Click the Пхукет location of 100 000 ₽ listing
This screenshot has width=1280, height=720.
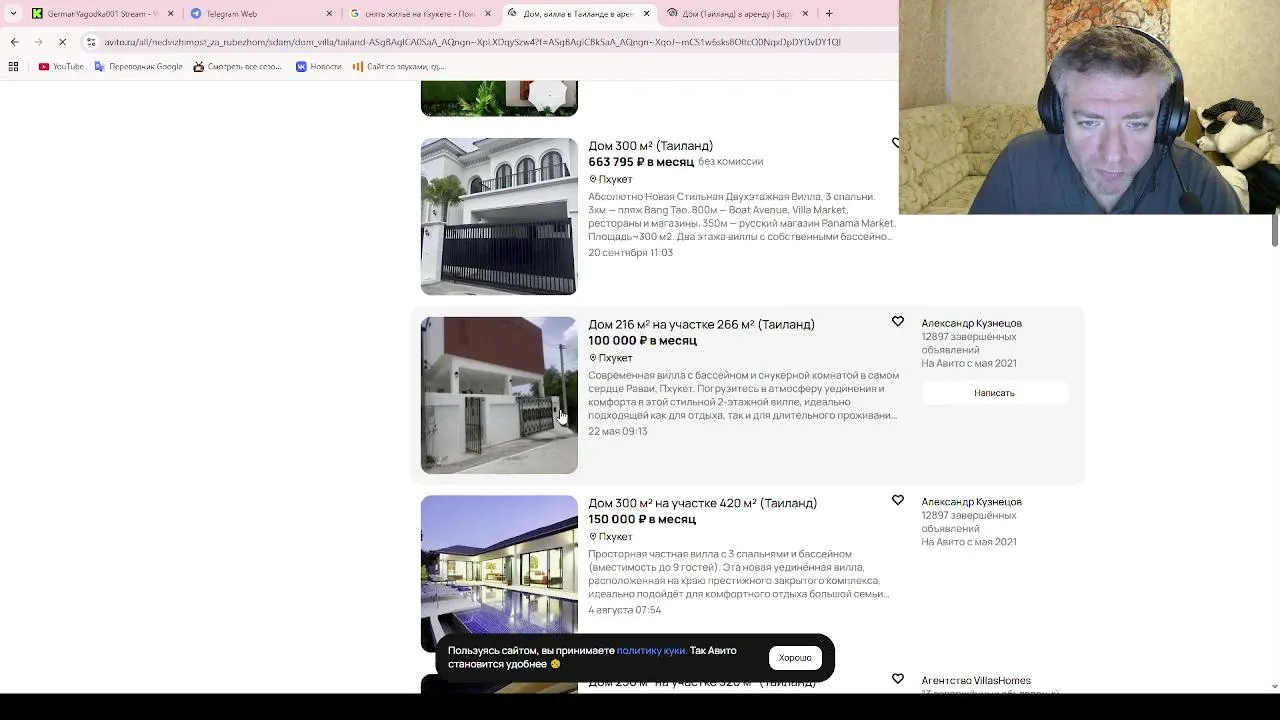[610, 358]
